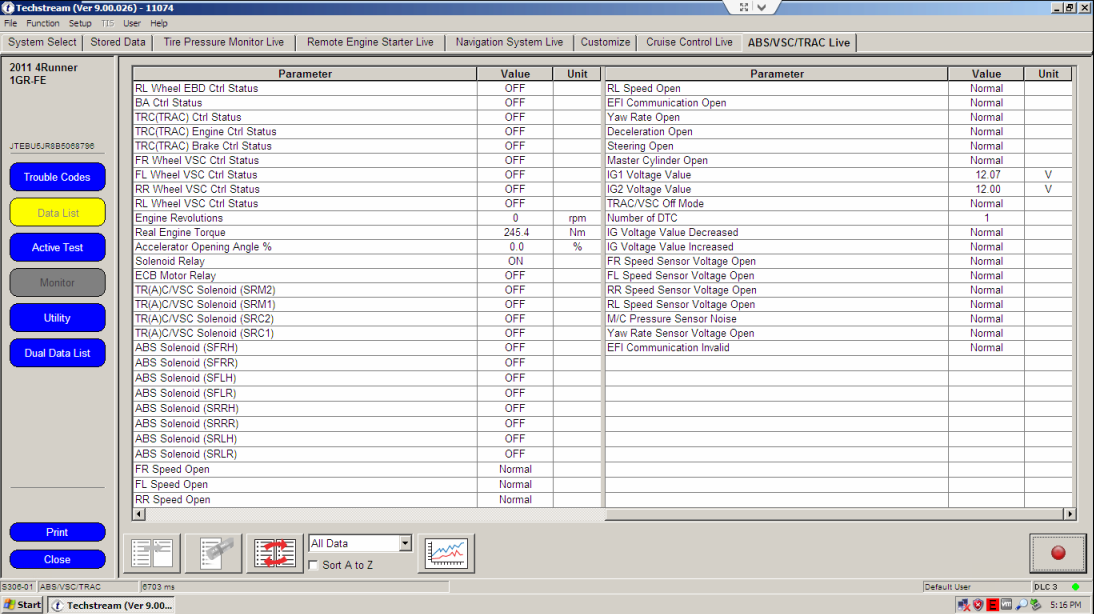Screen dimensions: 1094x614
Task: Click the left Parameter column header
Action: pyautogui.click(x=305, y=74)
